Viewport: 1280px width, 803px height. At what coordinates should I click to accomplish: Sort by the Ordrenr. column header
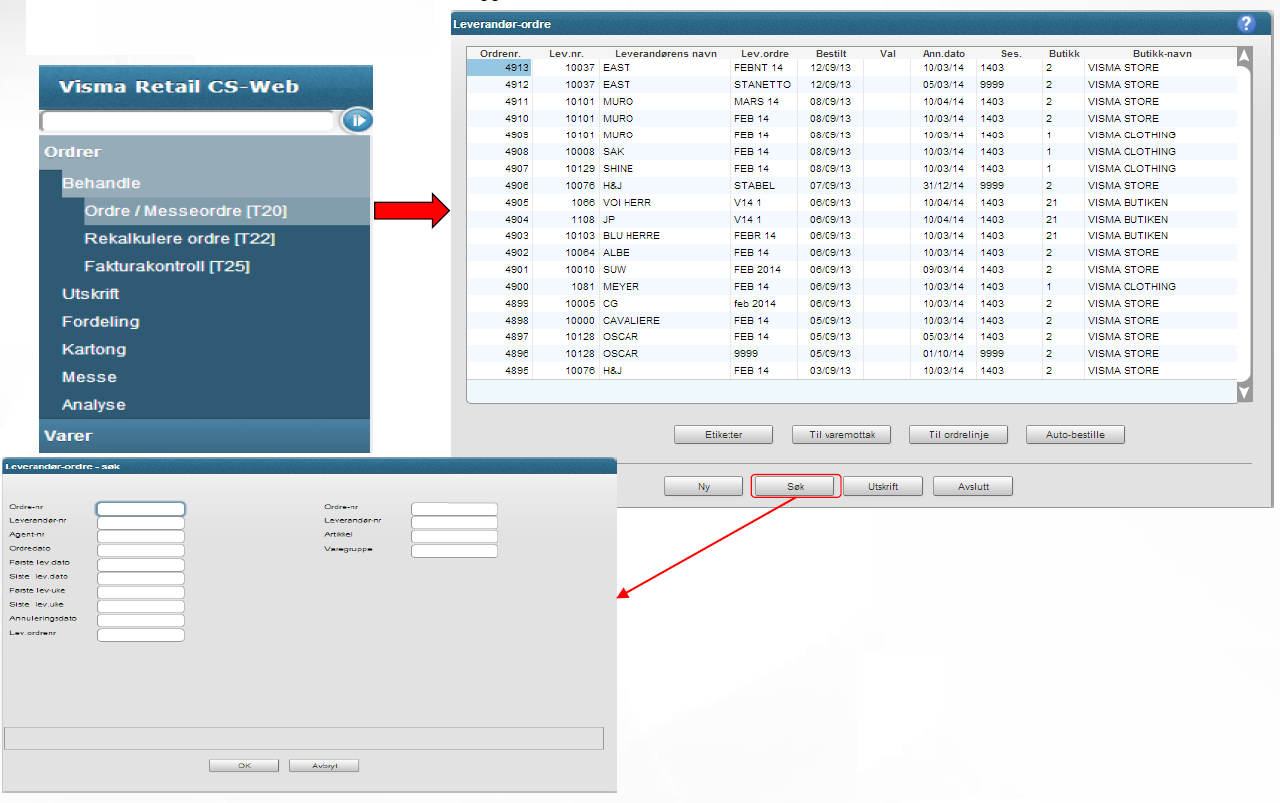coord(500,54)
